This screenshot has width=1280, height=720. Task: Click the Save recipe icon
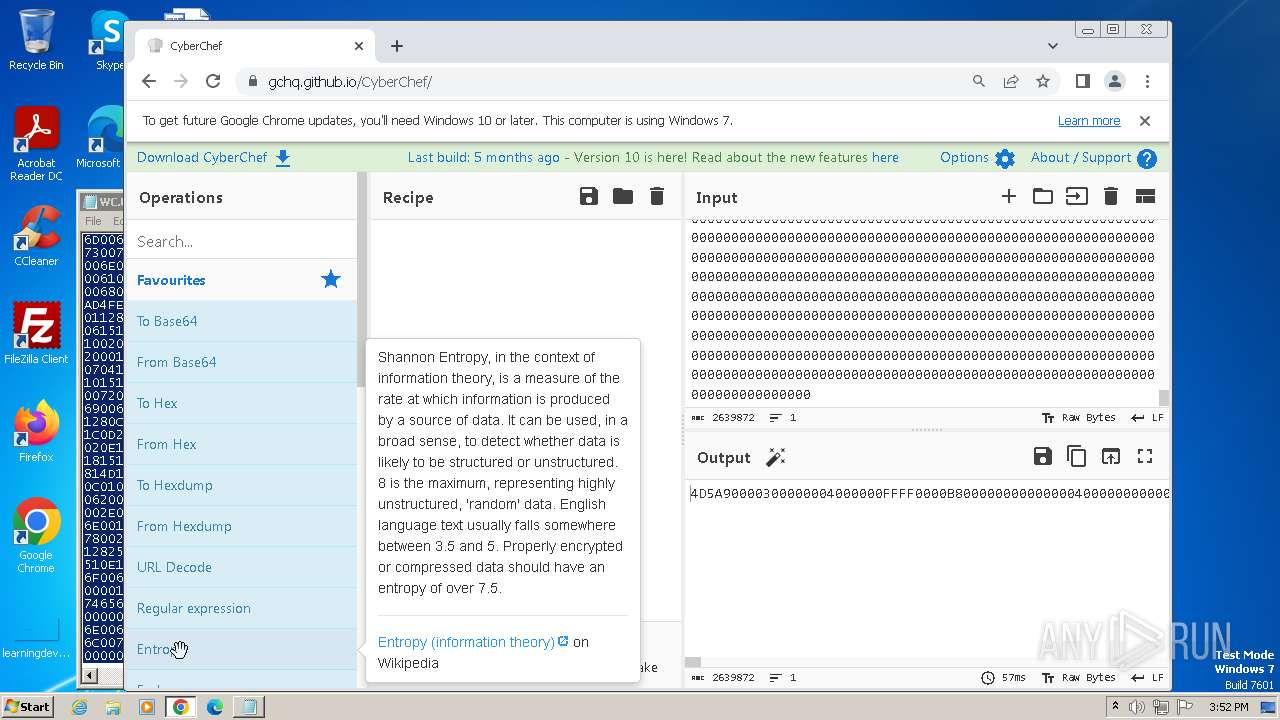589,197
